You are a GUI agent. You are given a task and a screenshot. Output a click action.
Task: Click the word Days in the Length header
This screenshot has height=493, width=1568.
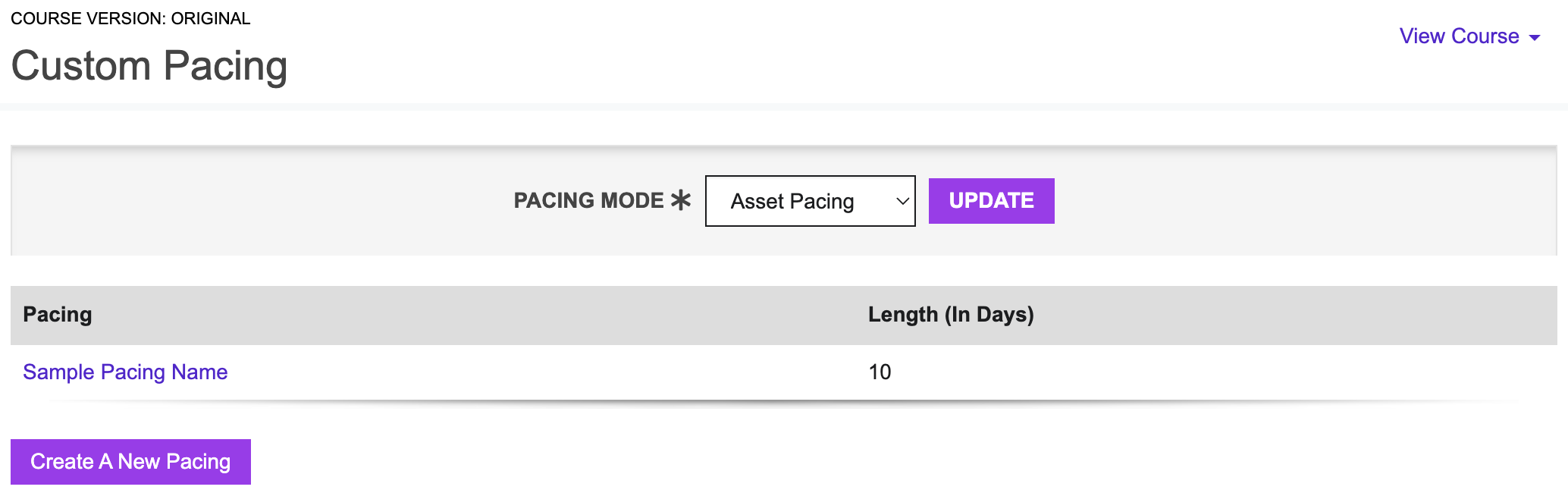coord(1001,315)
